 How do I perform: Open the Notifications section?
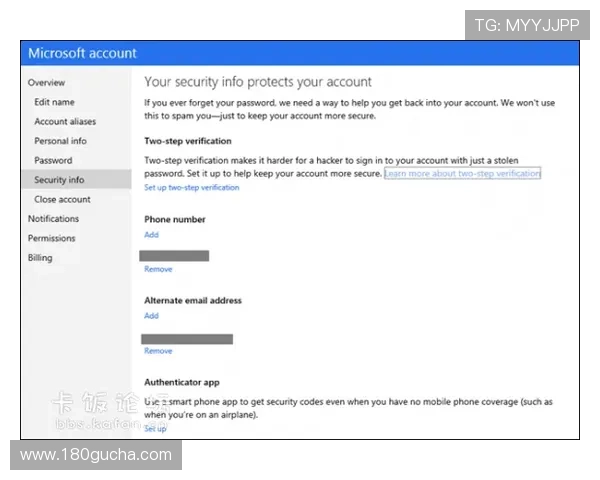(x=53, y=219)
